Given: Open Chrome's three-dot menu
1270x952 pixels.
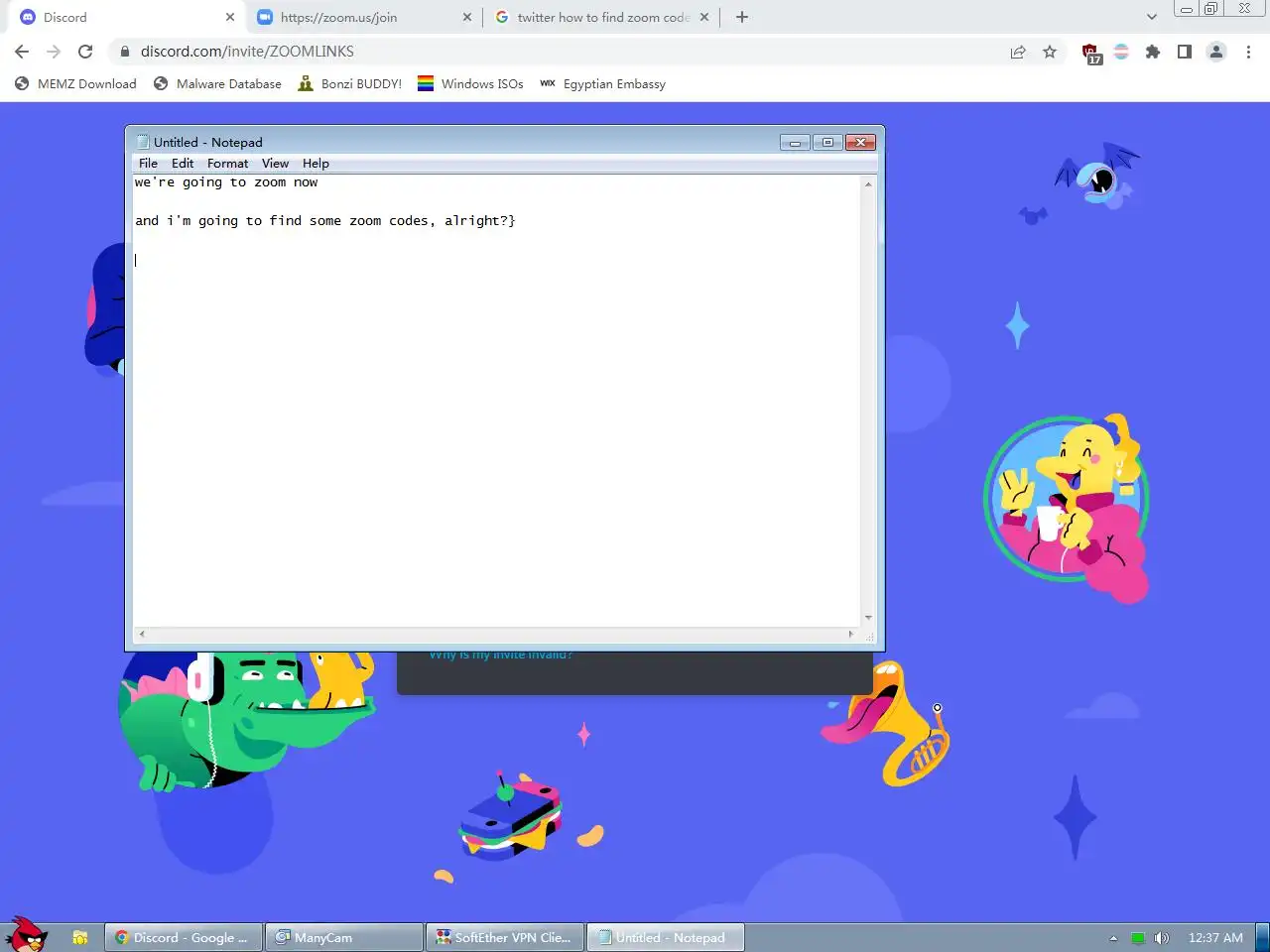Looking at the screenshot, I should click(x=1248, y=52).
